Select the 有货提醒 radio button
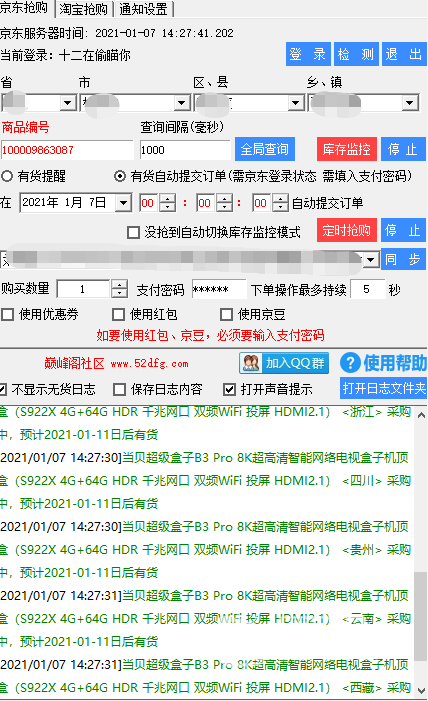 click(7, 176)
